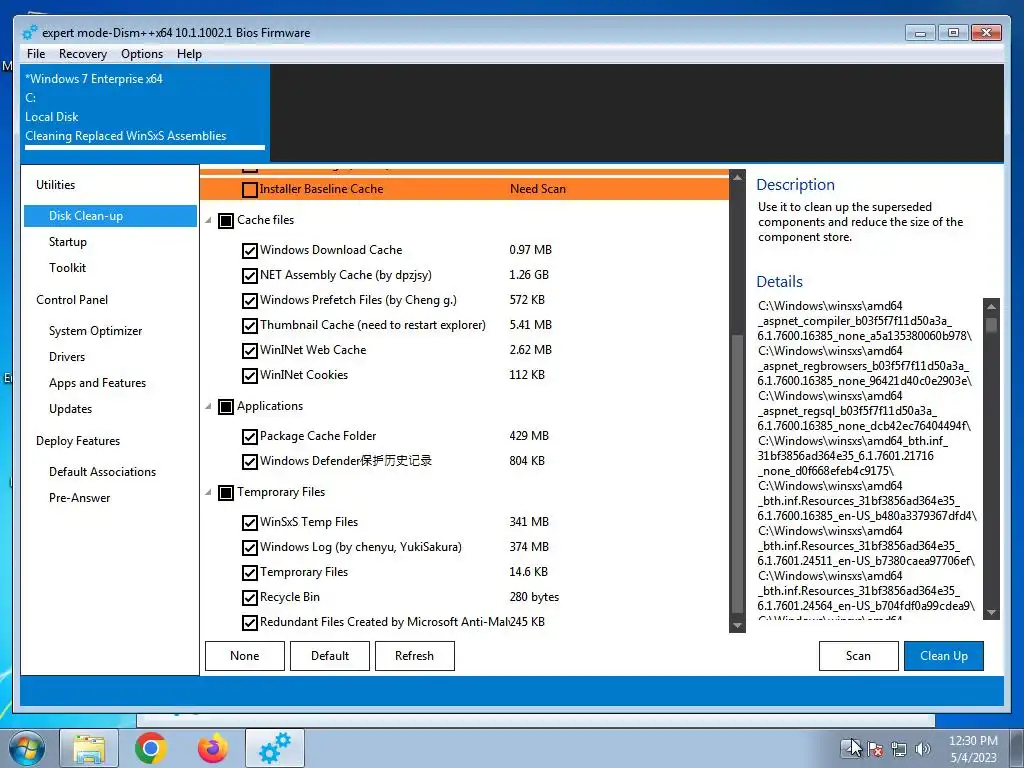1024x768 pixels.
Task: Uncheck Package Cache Folder
Action: point(249,437)
